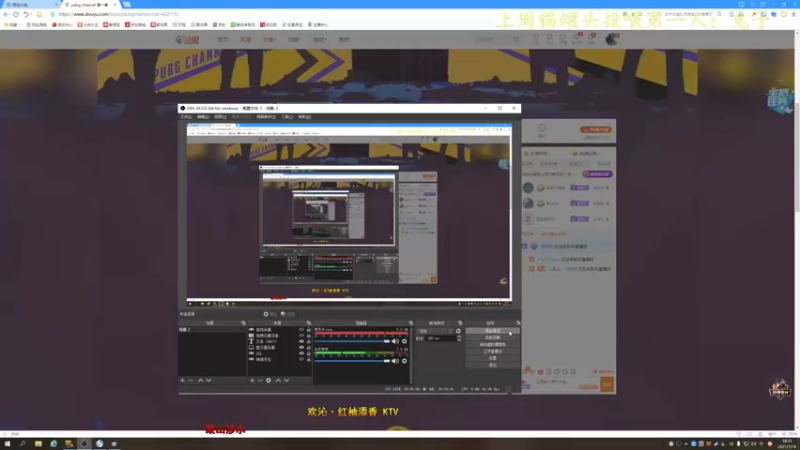Toggle visibility of 视频采集设备 source

302,336
